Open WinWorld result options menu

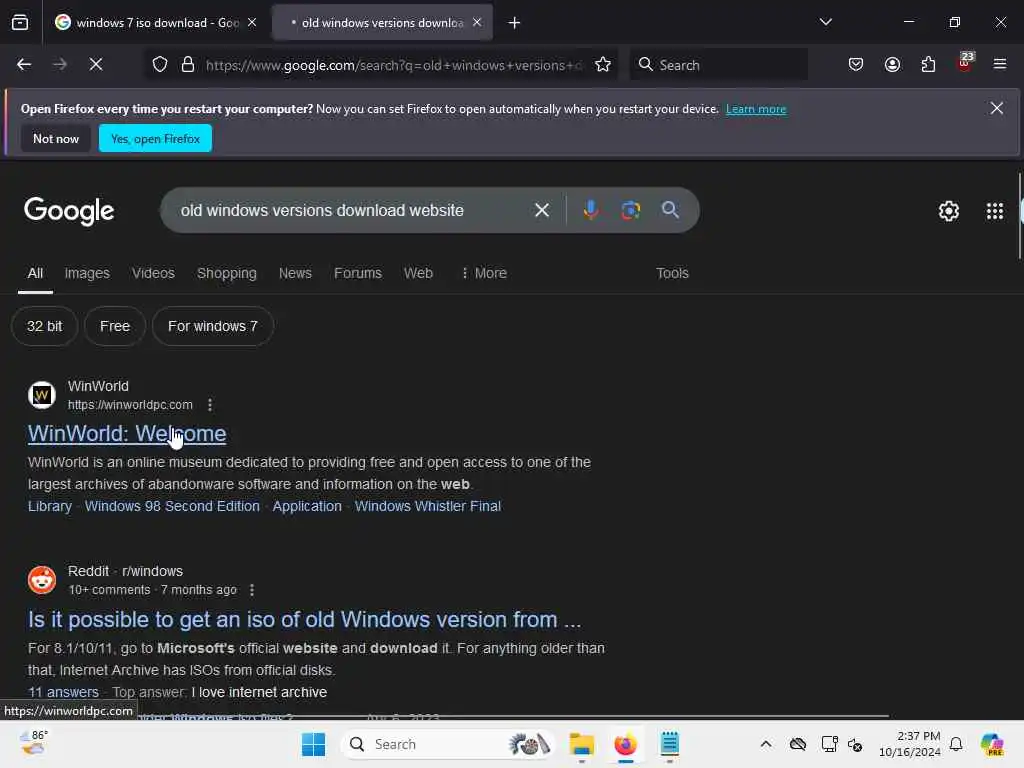tap(210, 405)
